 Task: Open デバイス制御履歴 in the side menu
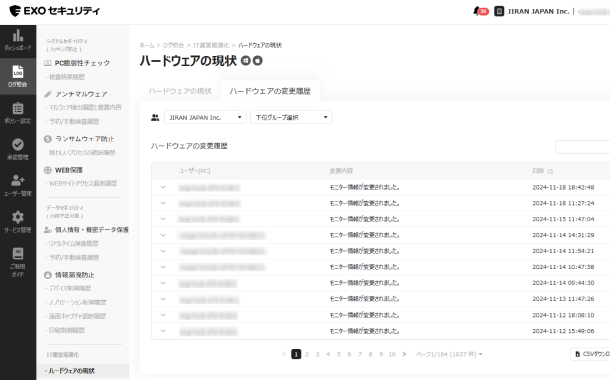coord(70,288)
